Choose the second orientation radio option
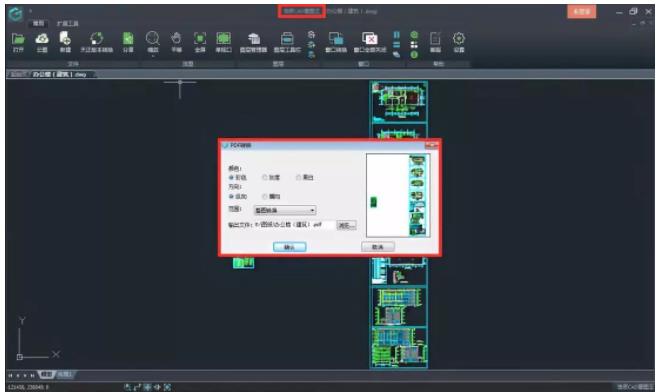 [265, 196]
